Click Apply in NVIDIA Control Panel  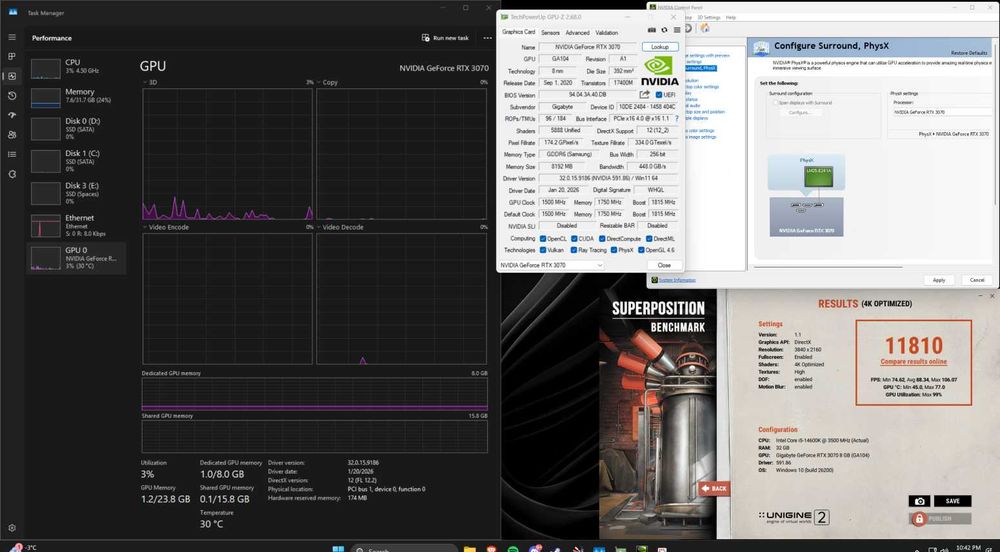point(939,280)
